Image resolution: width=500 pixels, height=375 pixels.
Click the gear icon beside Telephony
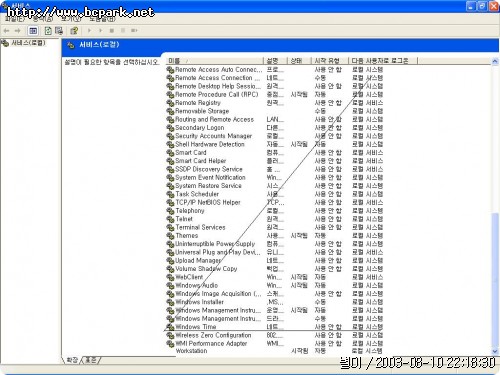pos(170,211)
